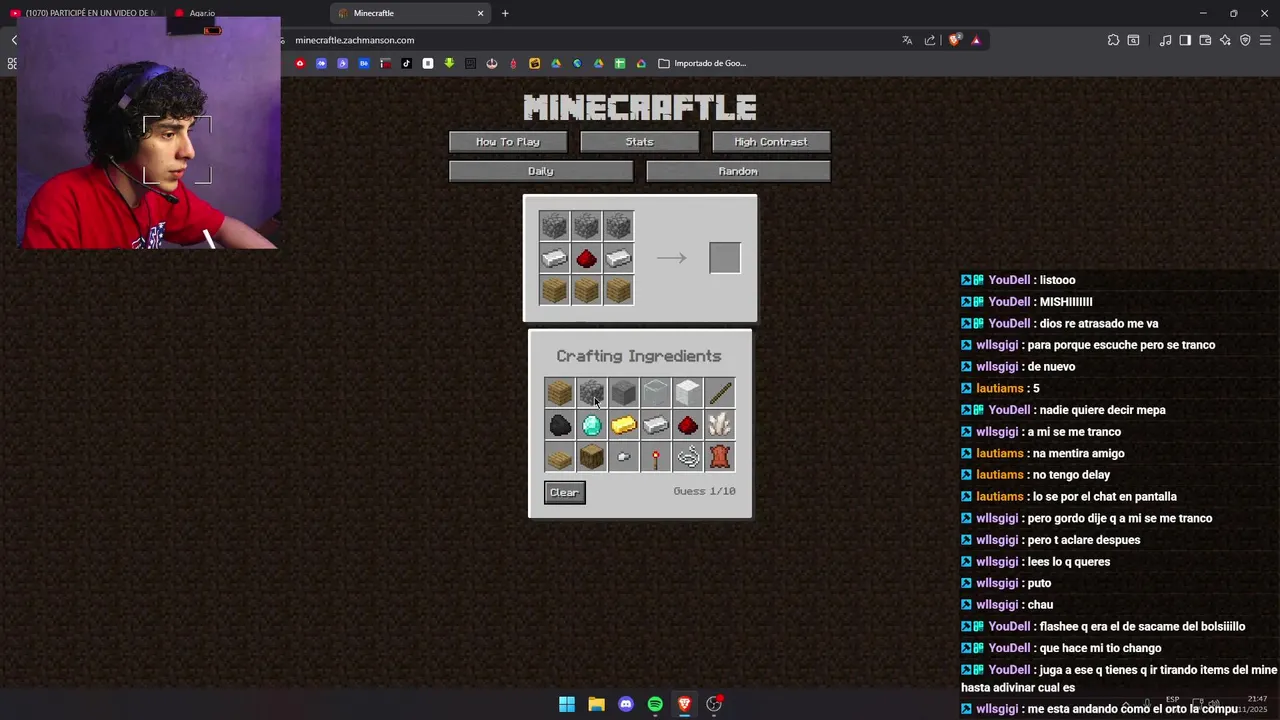Click the empty crafting output slot
This screenshot has width=1280, height=720.
[725, 258]
